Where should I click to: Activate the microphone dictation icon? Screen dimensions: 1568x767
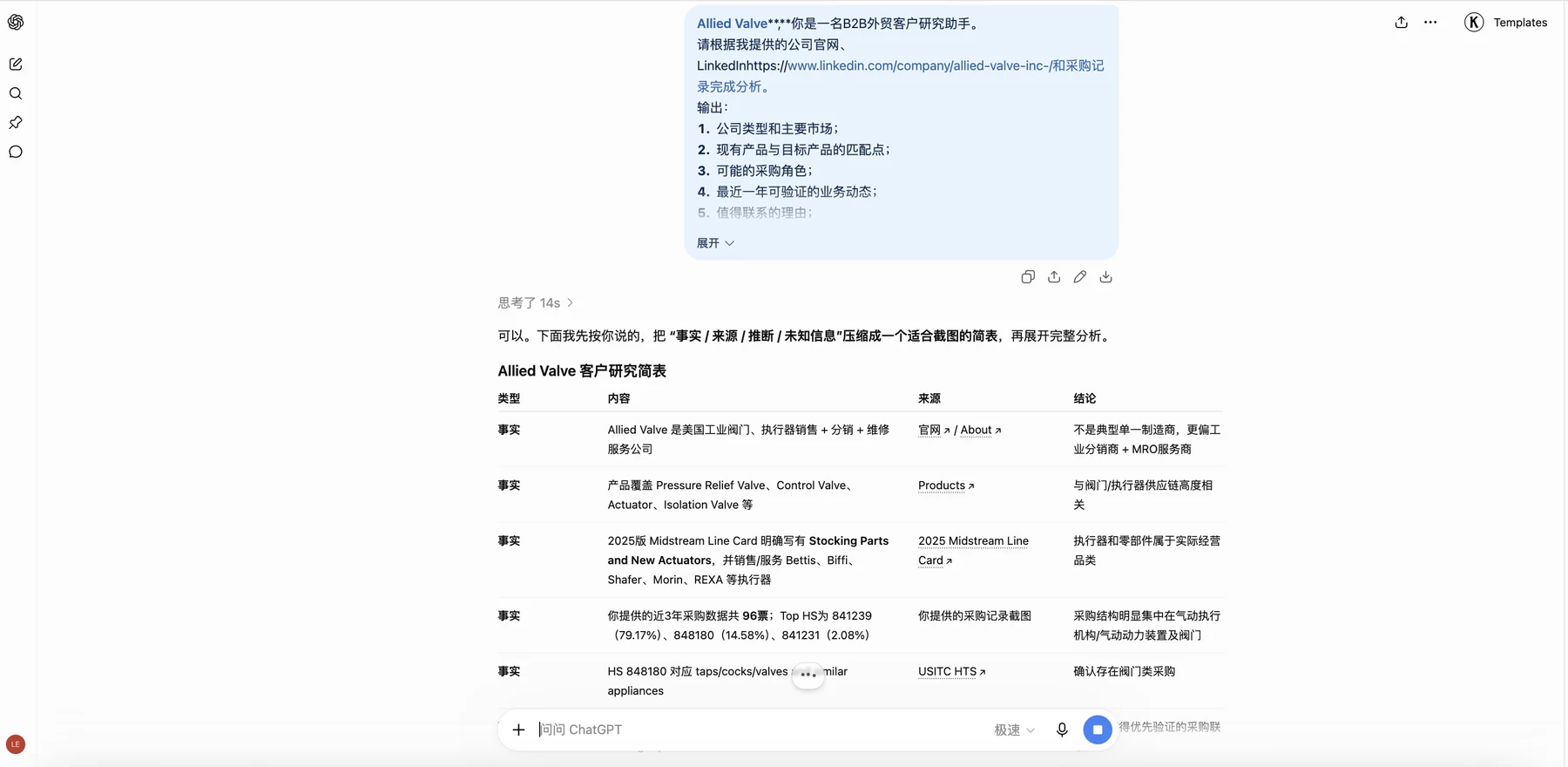1062,730
